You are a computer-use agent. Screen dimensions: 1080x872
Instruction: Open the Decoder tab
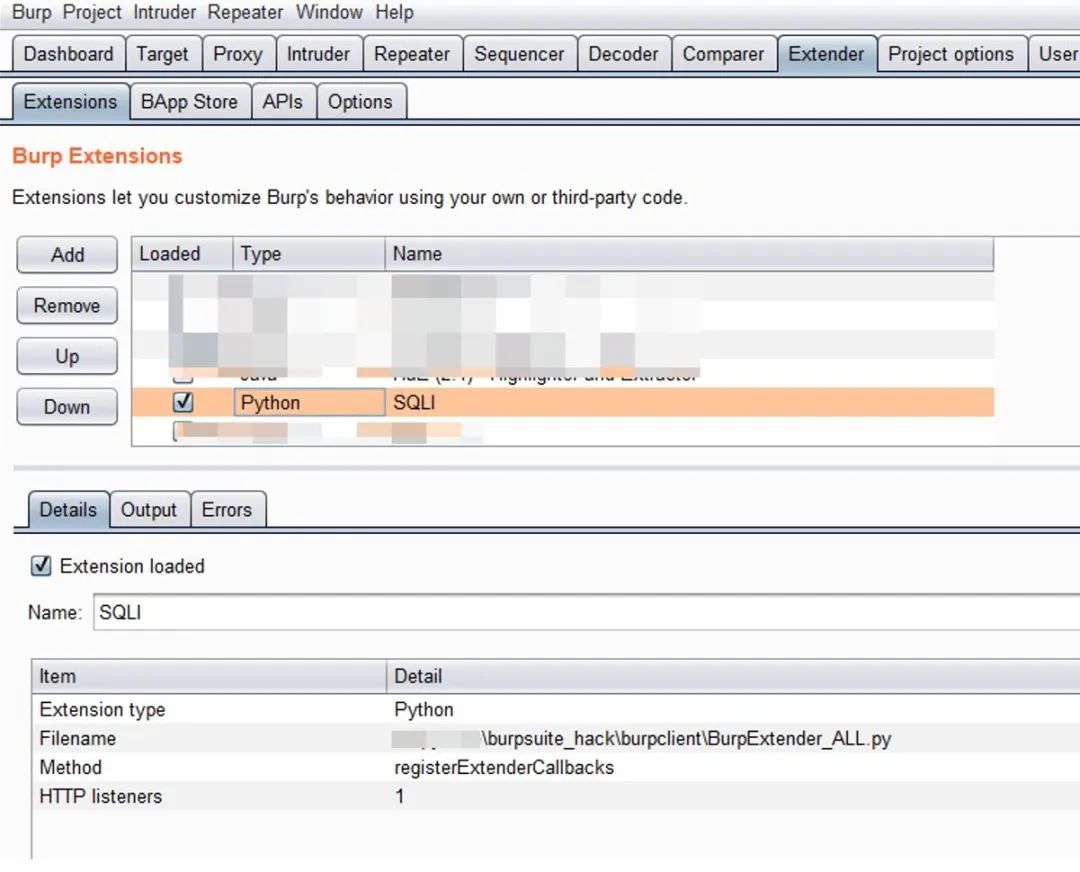[623, 54]
